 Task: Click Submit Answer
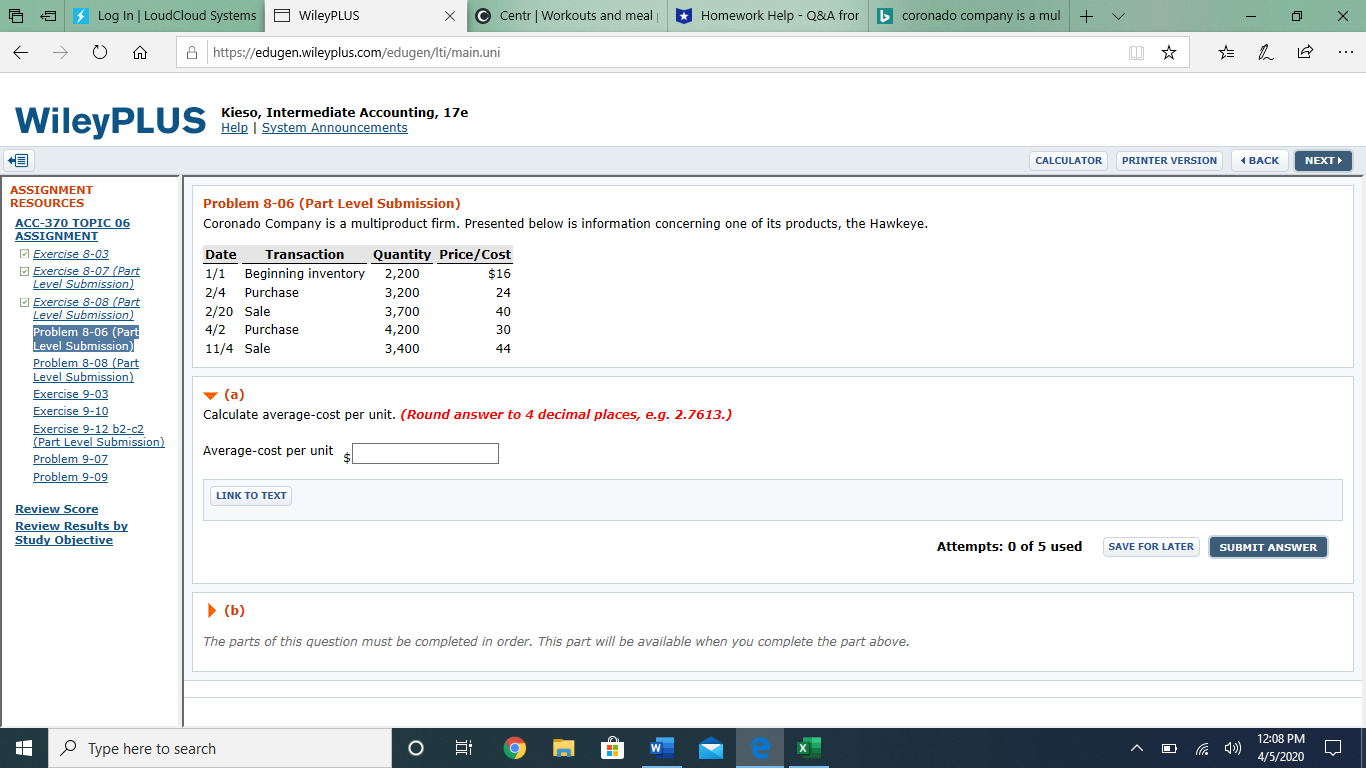coord(1267,547)
